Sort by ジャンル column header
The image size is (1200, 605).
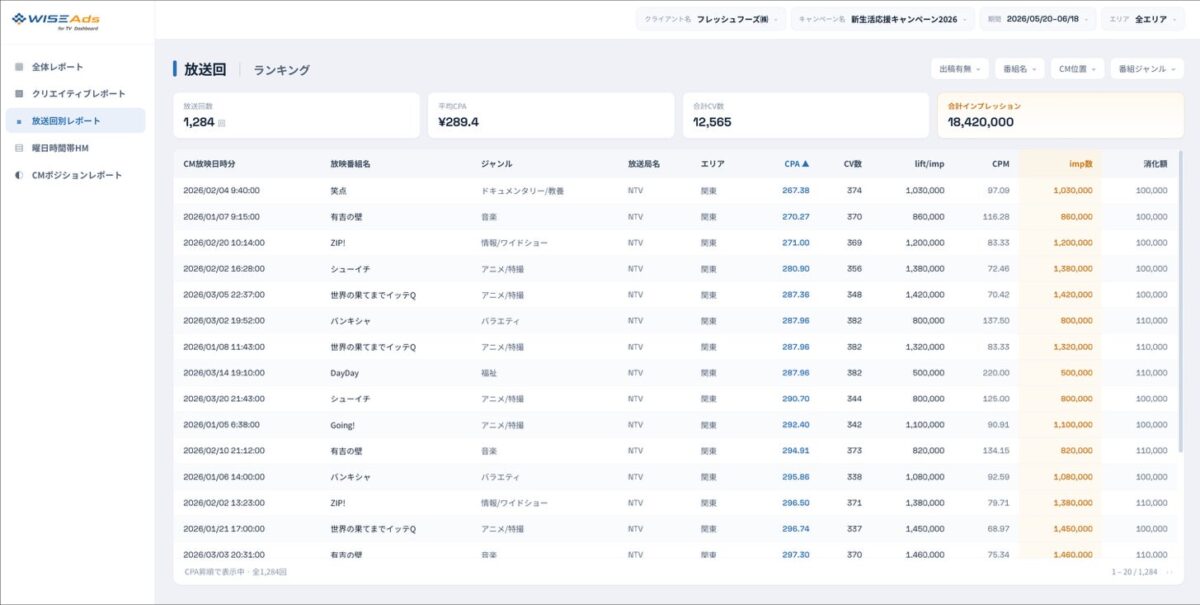tap(497, 164)
